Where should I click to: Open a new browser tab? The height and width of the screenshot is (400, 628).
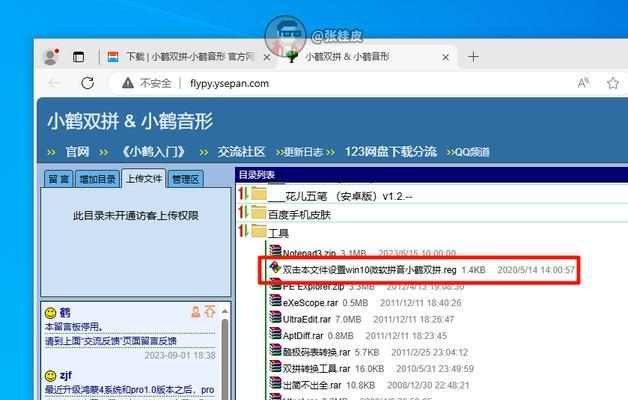[x=473, y=57]
